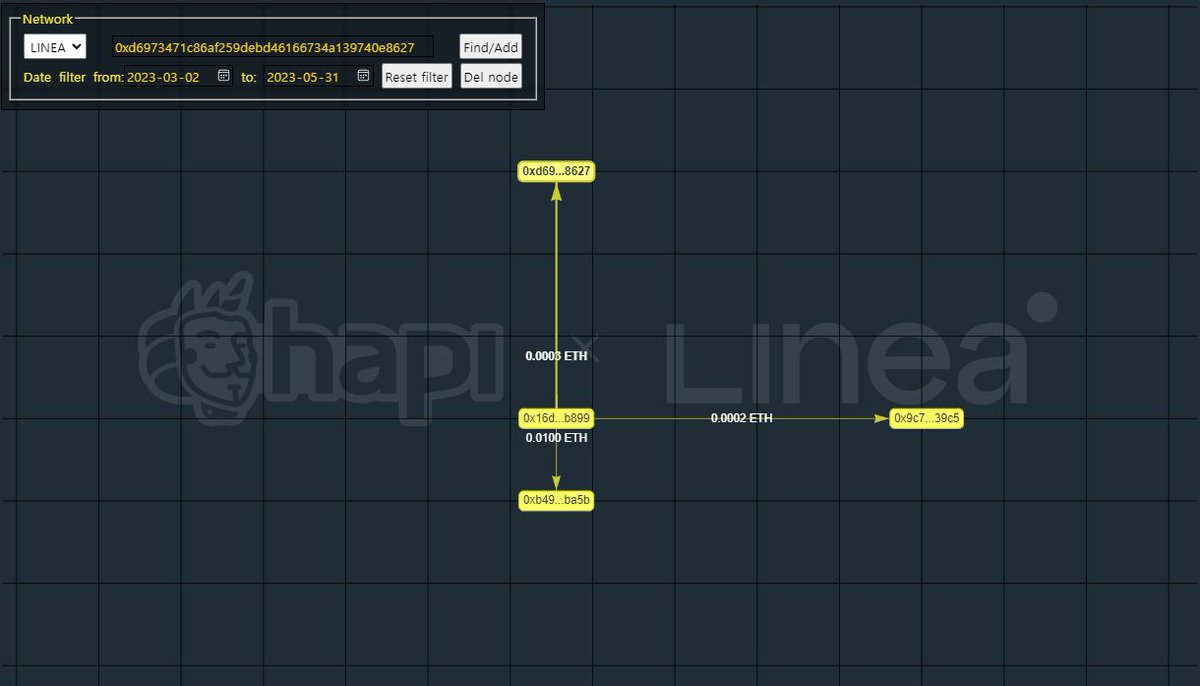Select the node 0xb49...ba5b

(557, 500)
